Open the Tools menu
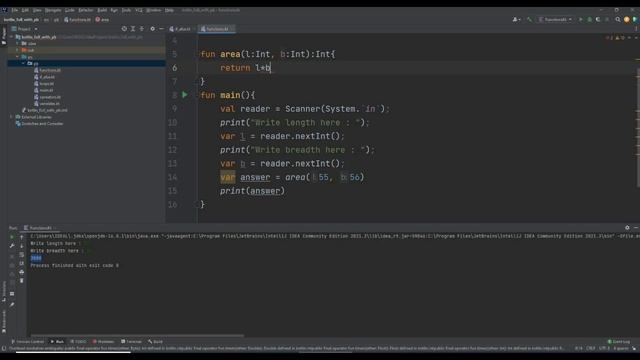This screenshot has width=640, height=360. coord(126,10)
